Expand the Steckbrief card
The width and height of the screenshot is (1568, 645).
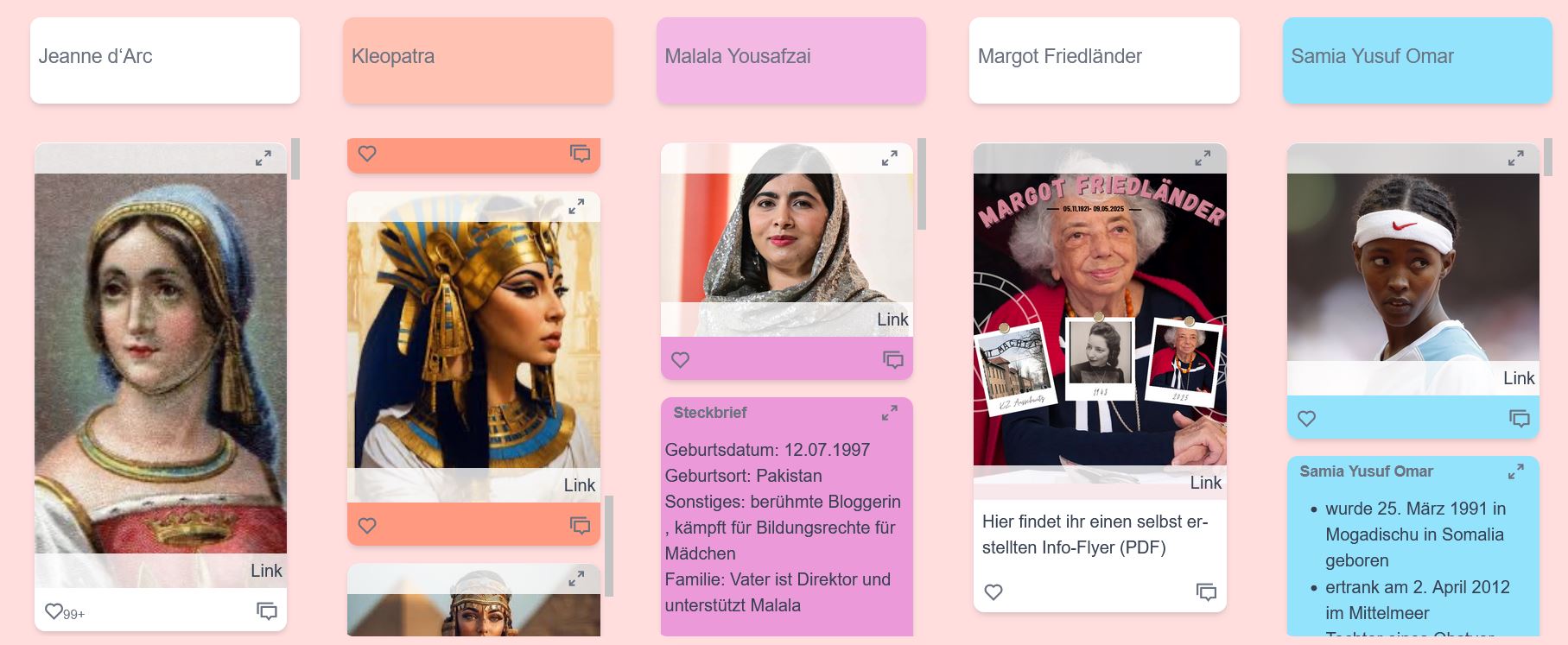[890, 413]
